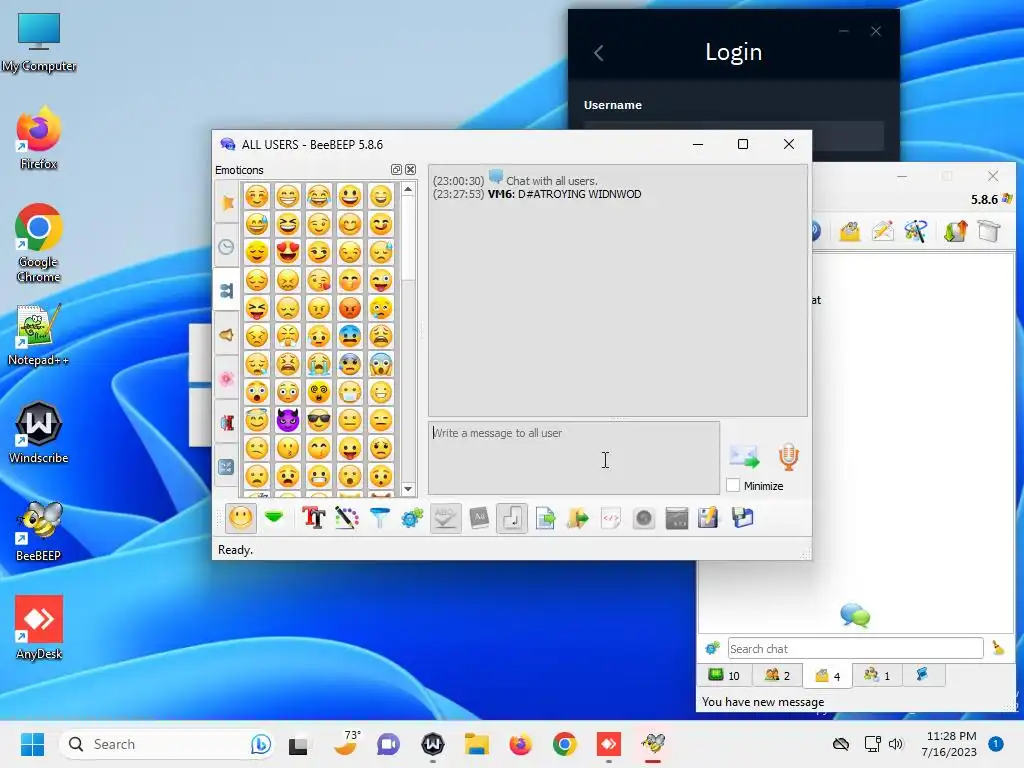Image resolution: width=1024 pixels, height=768 pixels.
Task: Open chat settings gear icon
Action: point(412,519)
